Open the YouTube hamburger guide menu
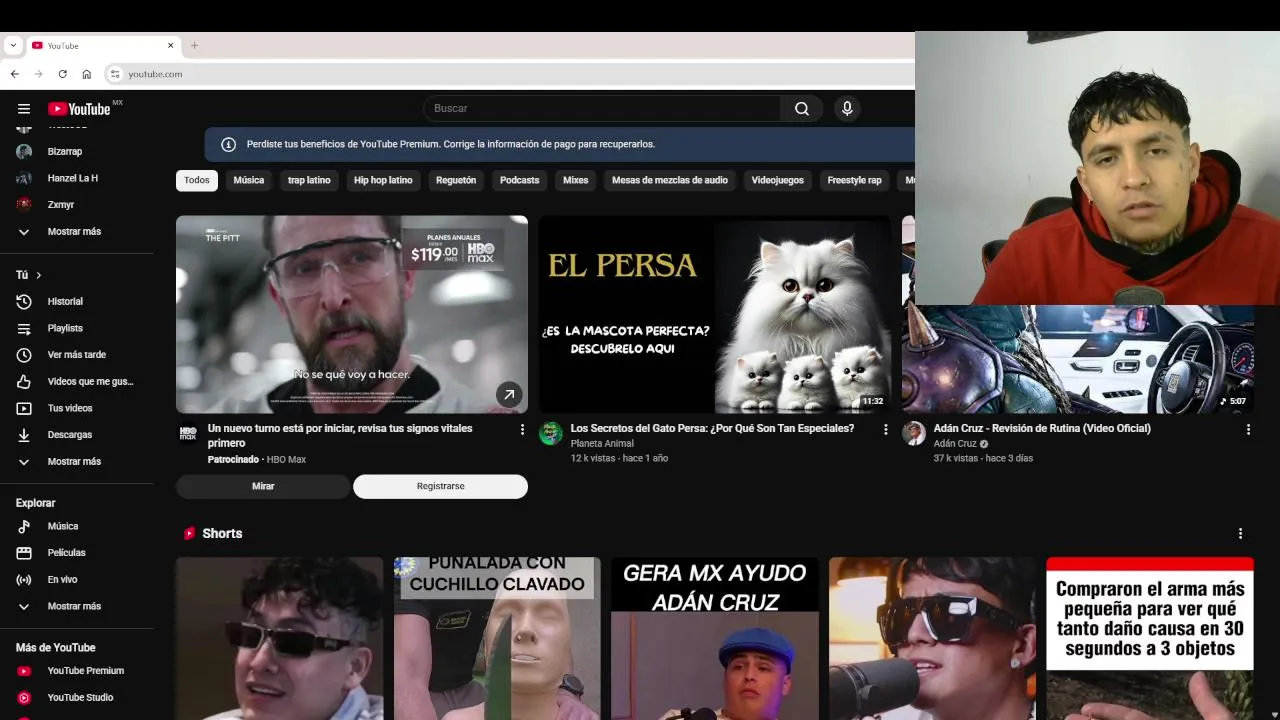The width and height of the screenshot is (1280, 720). click(x=24, y=109)
